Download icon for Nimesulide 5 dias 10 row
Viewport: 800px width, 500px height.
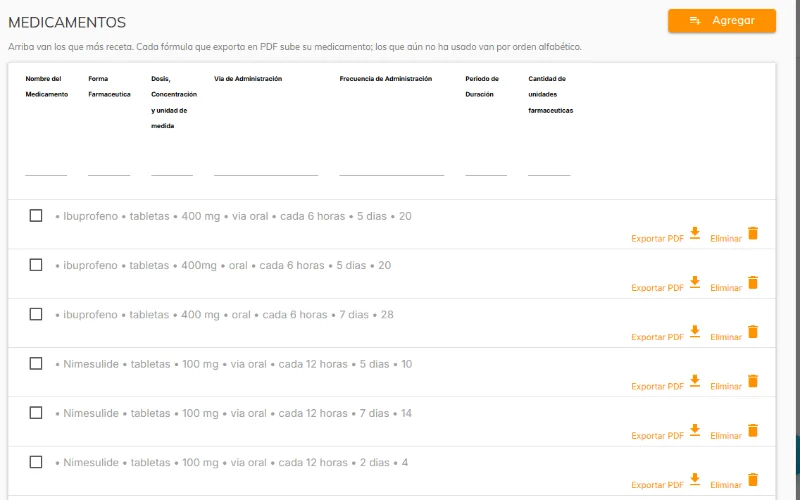pyautogui.click(x=695, y=381)
